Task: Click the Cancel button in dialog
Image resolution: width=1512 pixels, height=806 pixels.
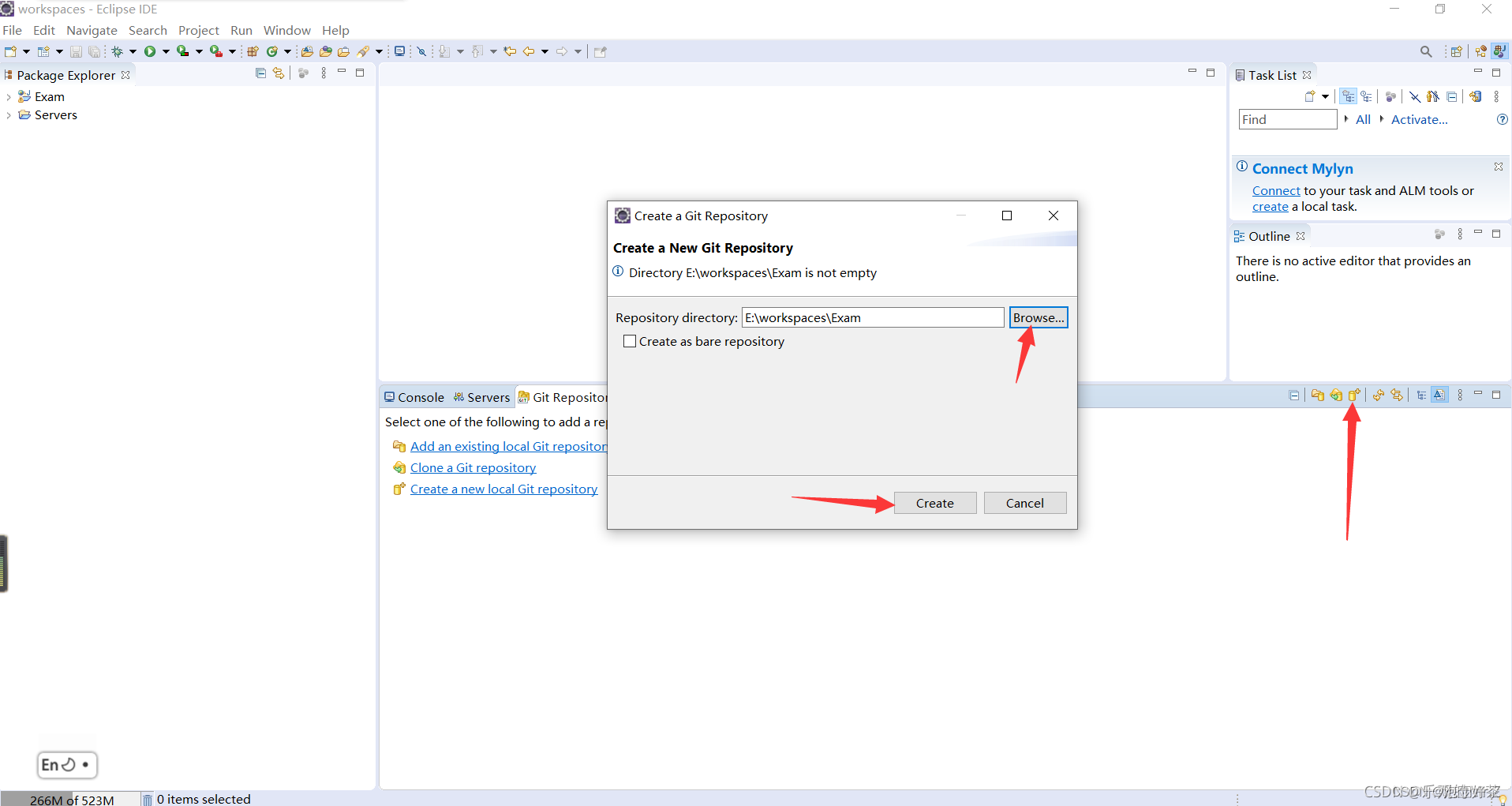Action: tap(1025, 503)
